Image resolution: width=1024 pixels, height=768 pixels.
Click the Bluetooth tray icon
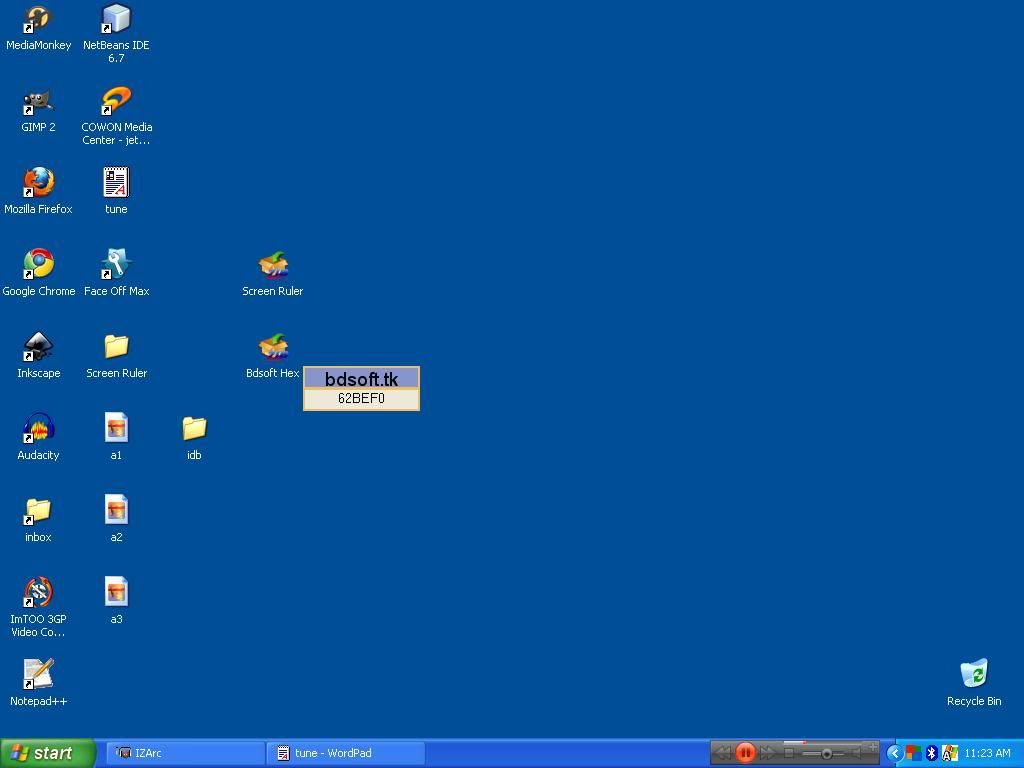[x=931, y=753]
